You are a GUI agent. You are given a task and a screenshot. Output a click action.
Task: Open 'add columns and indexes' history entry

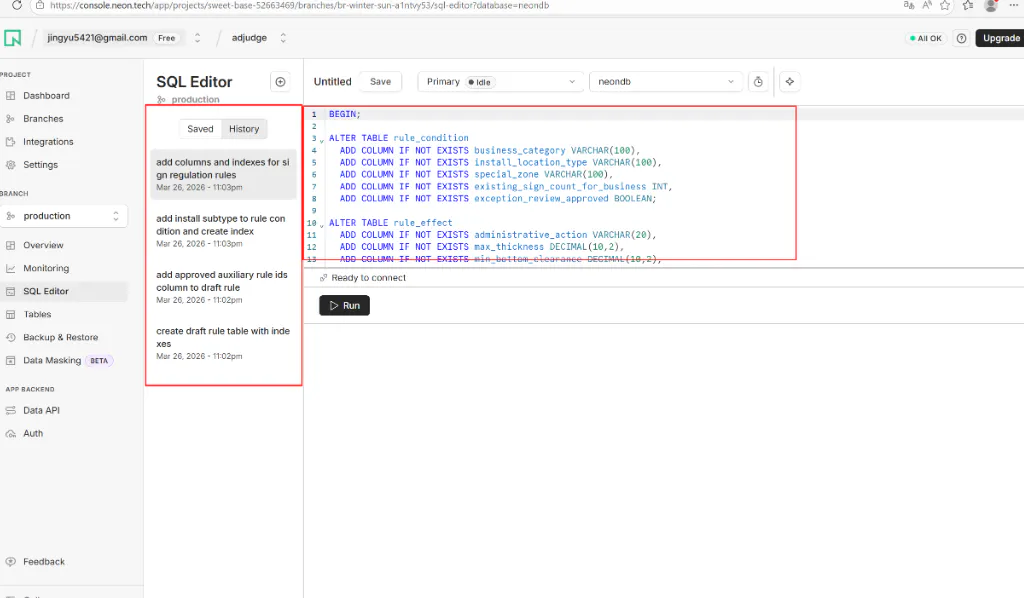coord(223,174)
